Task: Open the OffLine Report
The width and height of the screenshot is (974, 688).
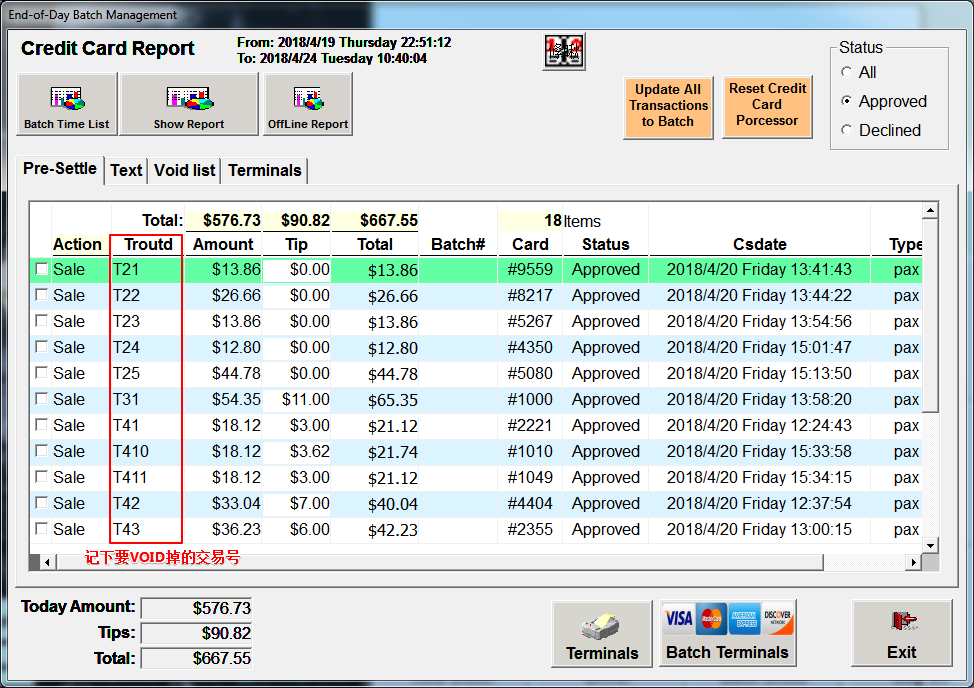Action: 308,104
